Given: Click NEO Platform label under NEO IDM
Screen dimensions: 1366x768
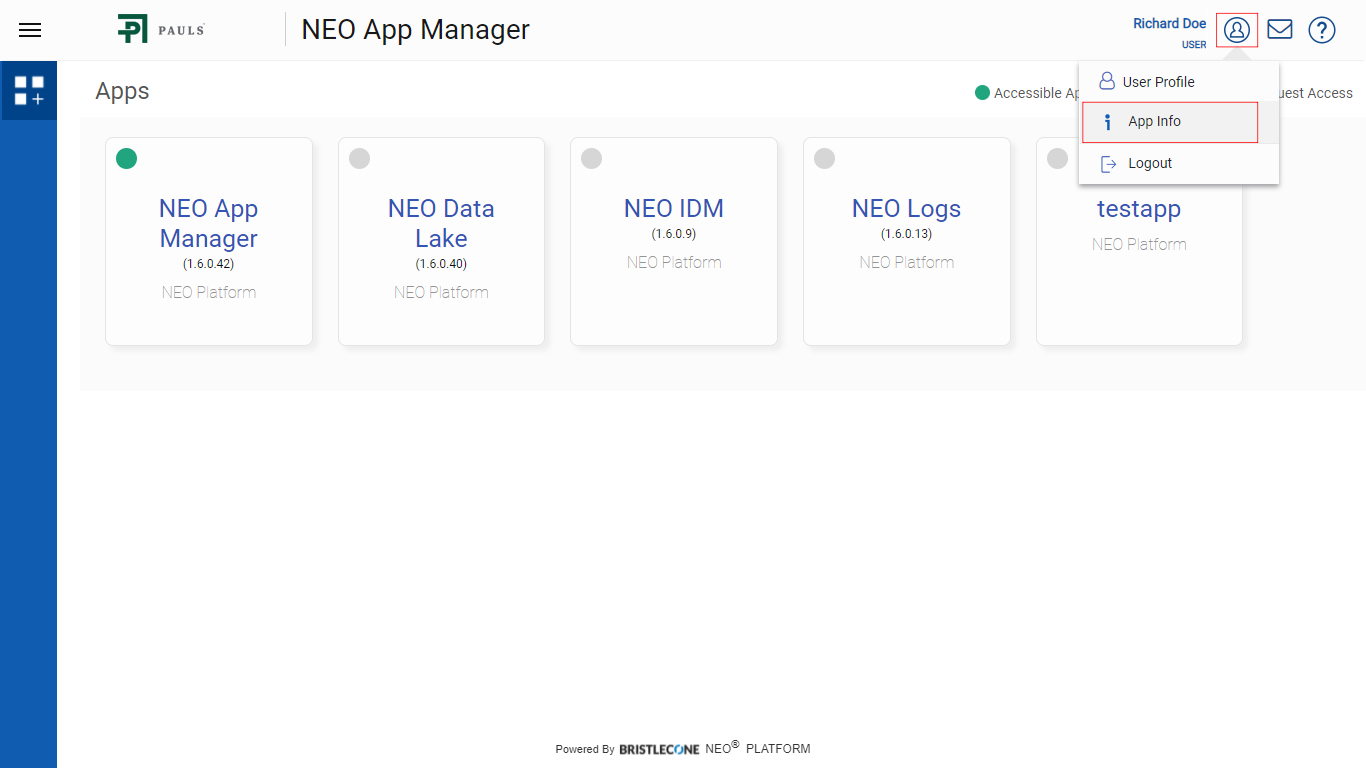Looking at the screenshot, I should tap(674, 263).
